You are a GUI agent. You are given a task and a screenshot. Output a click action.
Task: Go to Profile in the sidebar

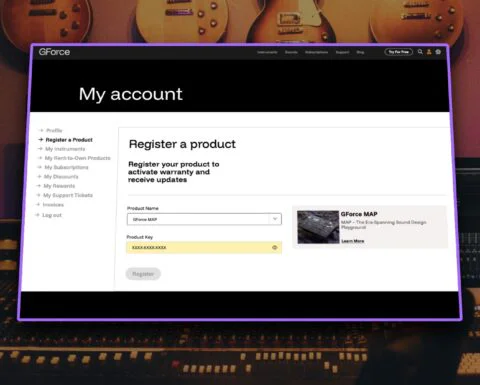(x=54, y=130)
